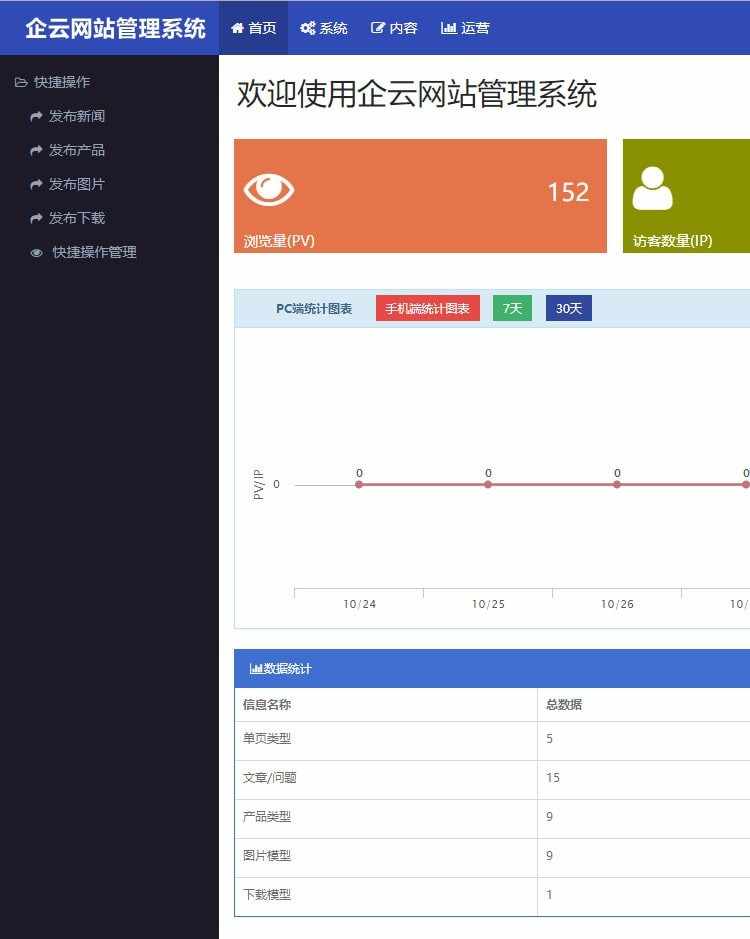
Task: Click the share arrow icon beside 发布产品
Action: (x=37, y=150)
